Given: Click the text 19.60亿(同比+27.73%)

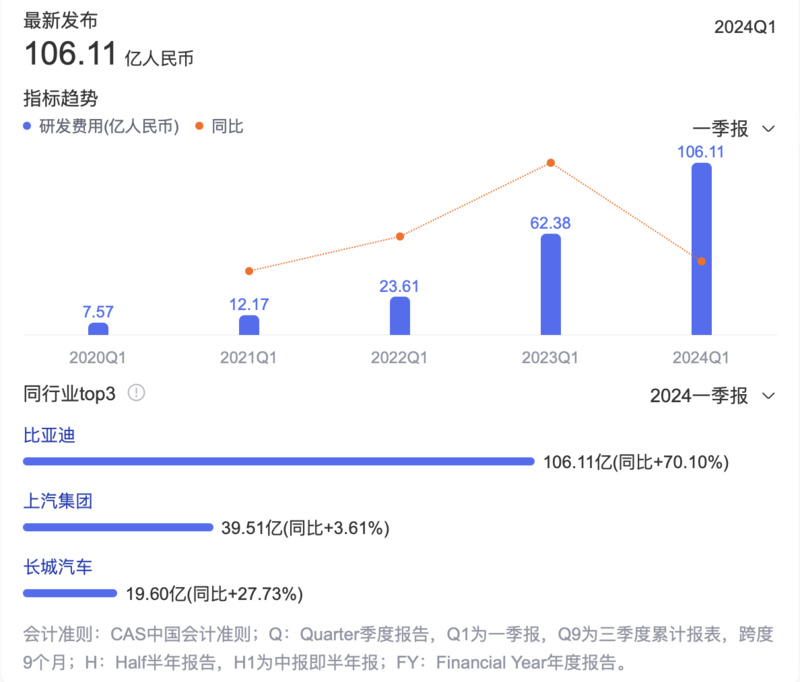Looking at the screenshot, I should (214, 594).
